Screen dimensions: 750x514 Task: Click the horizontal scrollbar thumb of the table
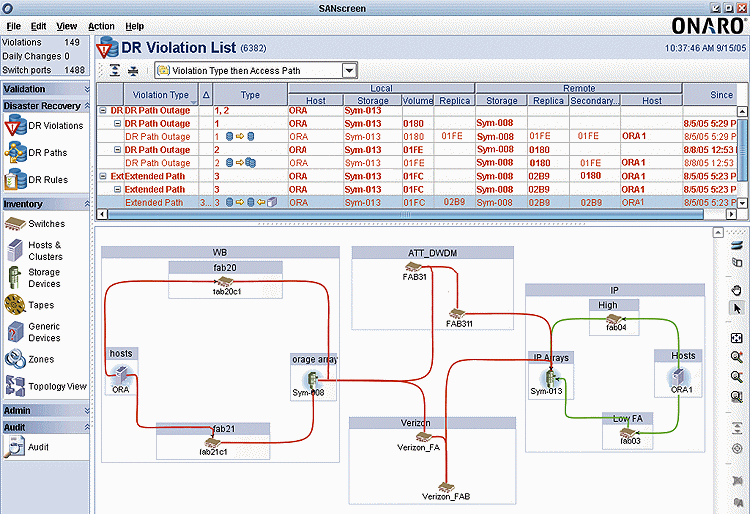406,215
